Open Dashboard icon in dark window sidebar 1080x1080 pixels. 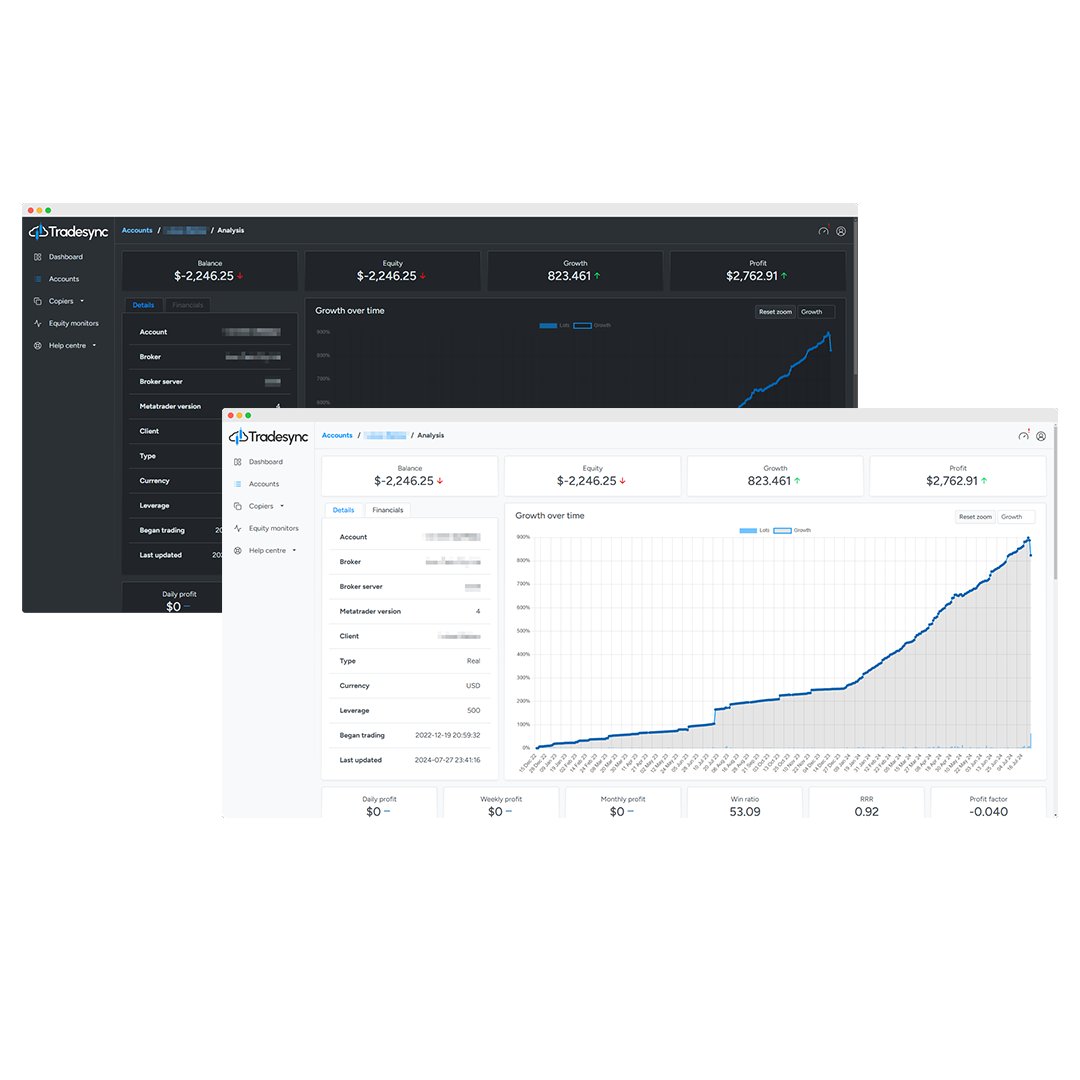coord(38,257)
